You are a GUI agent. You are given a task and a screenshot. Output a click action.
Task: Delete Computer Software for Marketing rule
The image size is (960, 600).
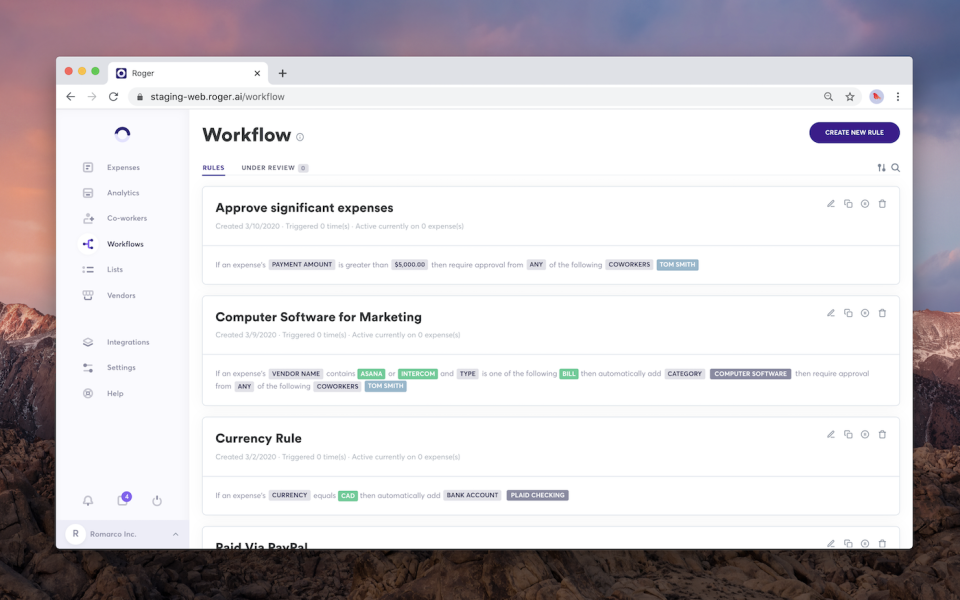pyautogui.click(x=882, y=313)
